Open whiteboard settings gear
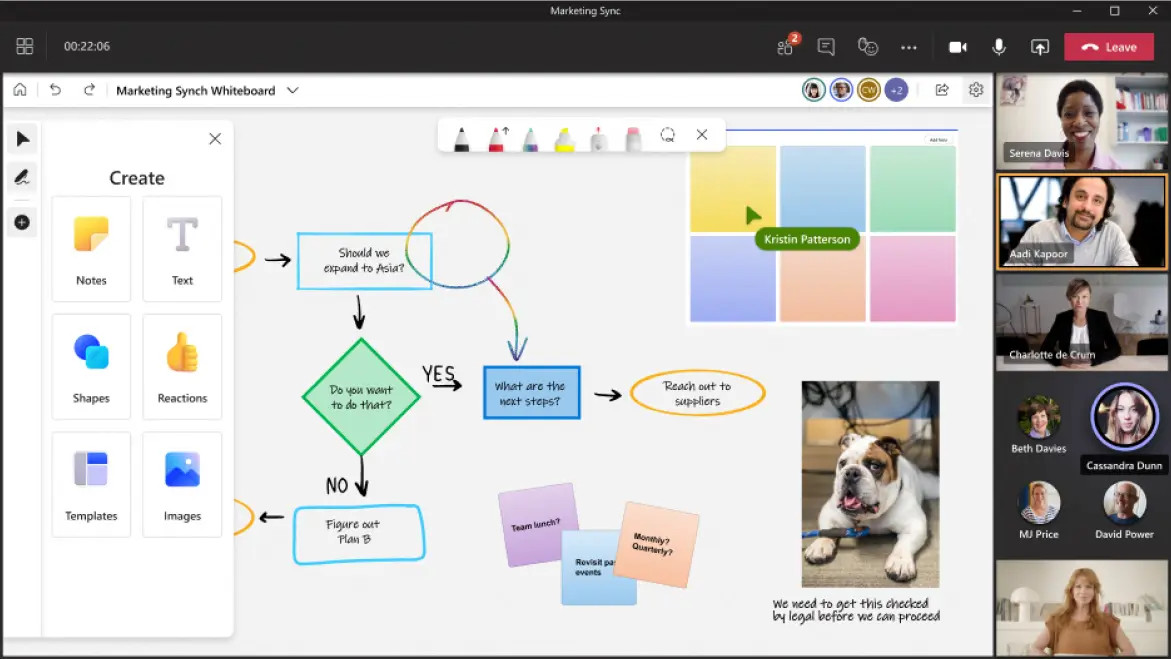Image resolution: width=1171 pixels, height=659 pixels. tap(976, 90)
